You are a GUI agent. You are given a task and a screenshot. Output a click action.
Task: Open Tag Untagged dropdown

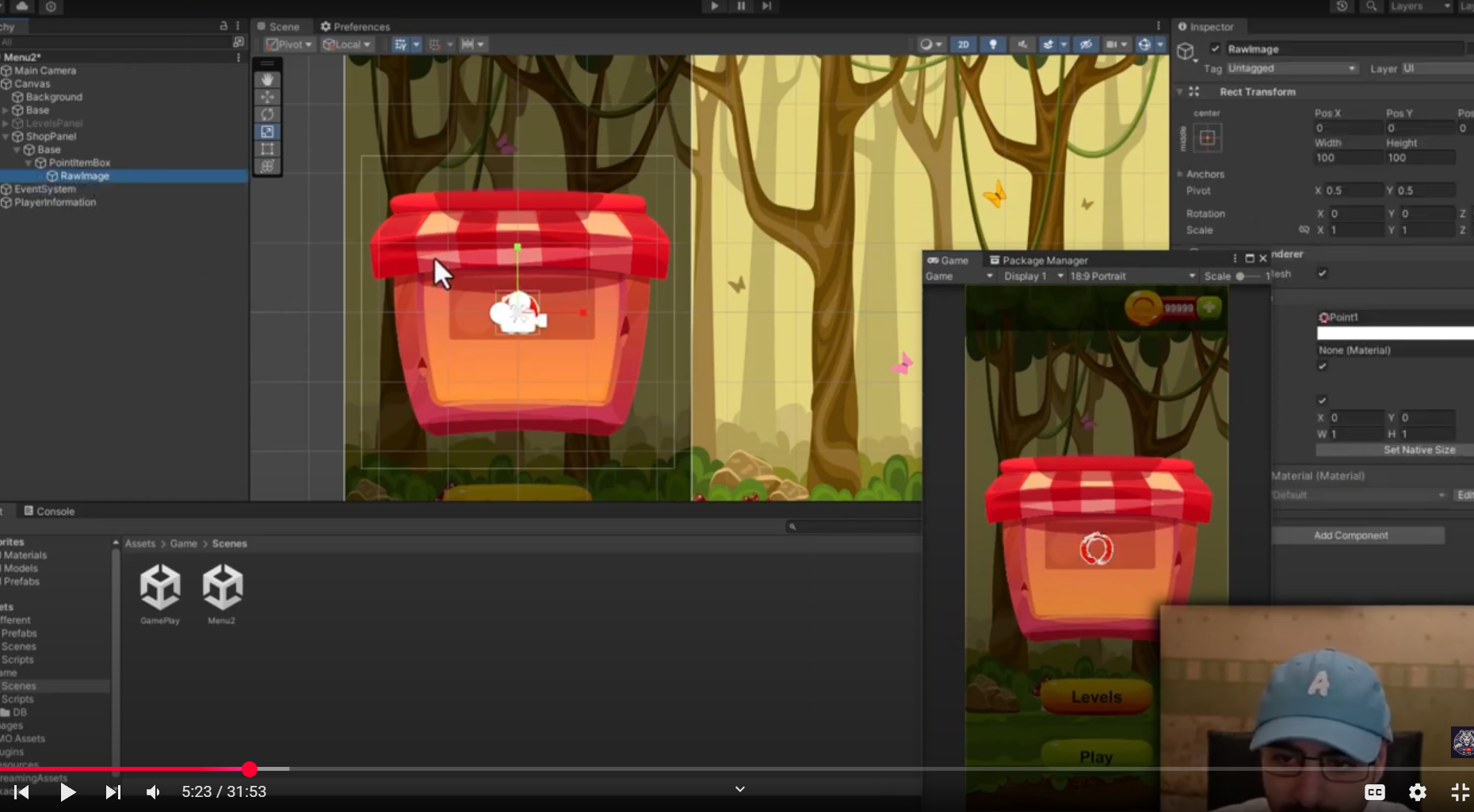(1292, 69)
